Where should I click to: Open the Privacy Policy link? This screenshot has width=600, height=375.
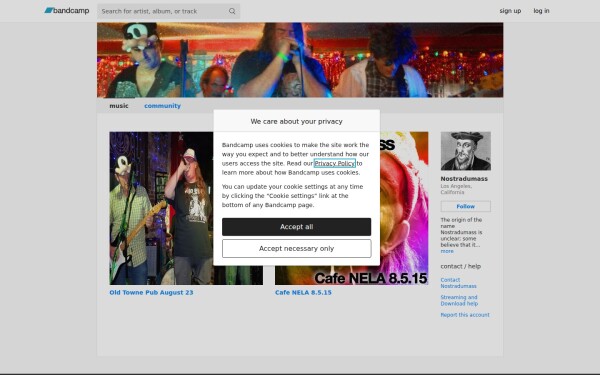pos(334,163)
